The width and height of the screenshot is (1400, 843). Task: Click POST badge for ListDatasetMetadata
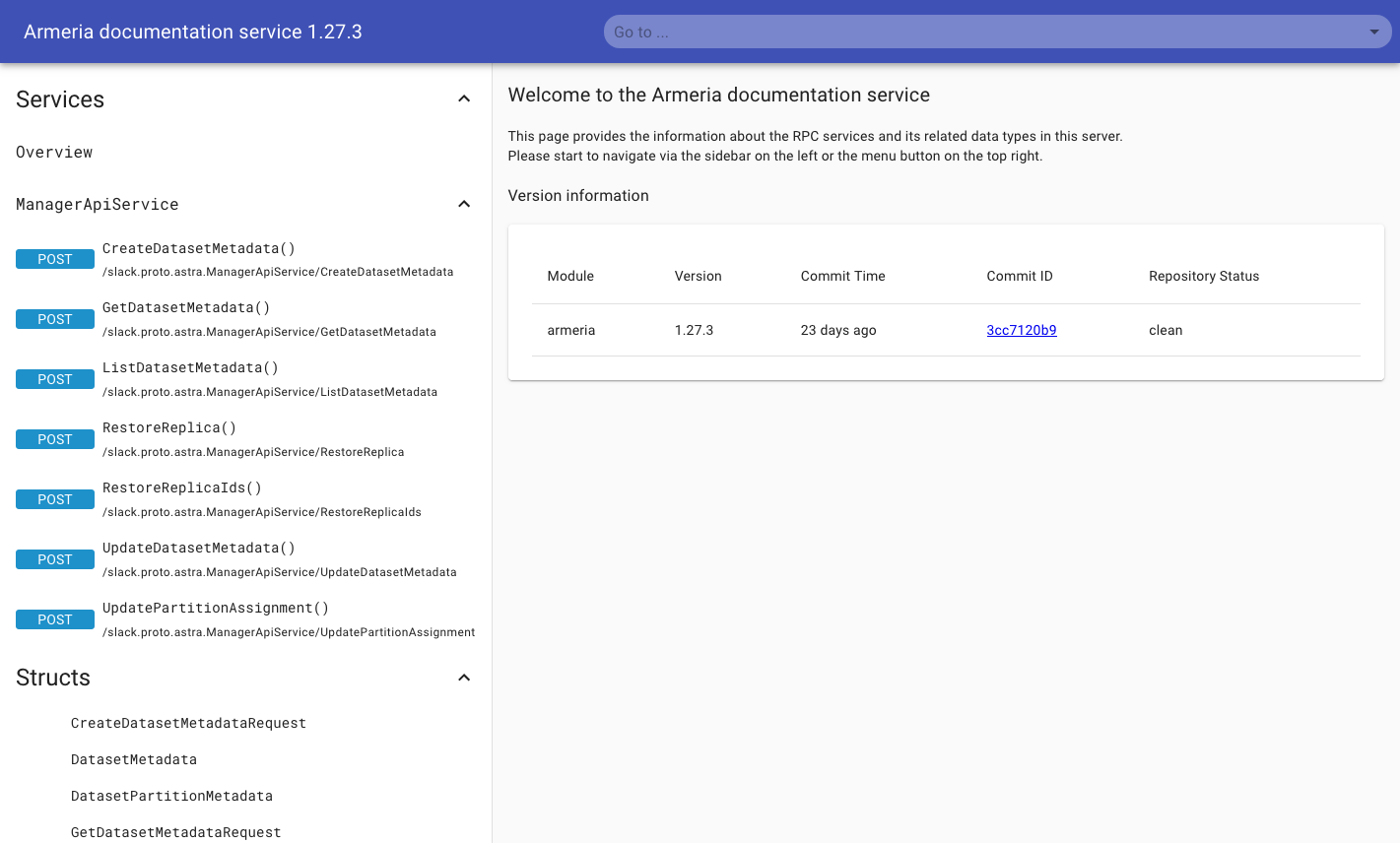pyautogui.click(x=55, y=379)
